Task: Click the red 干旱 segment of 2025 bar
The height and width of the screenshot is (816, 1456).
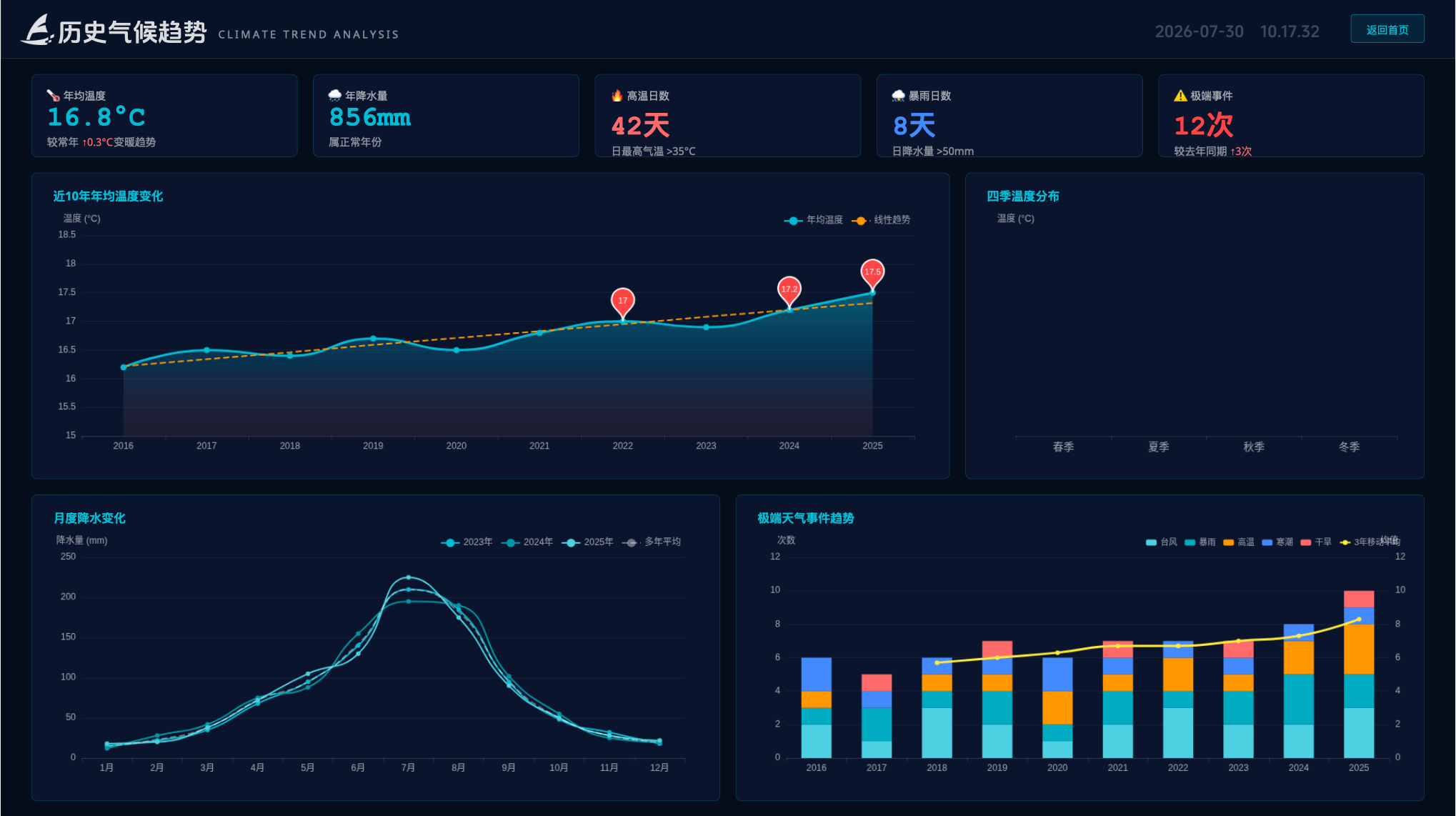Action: pyautogui.click(x=1359, y=599)
